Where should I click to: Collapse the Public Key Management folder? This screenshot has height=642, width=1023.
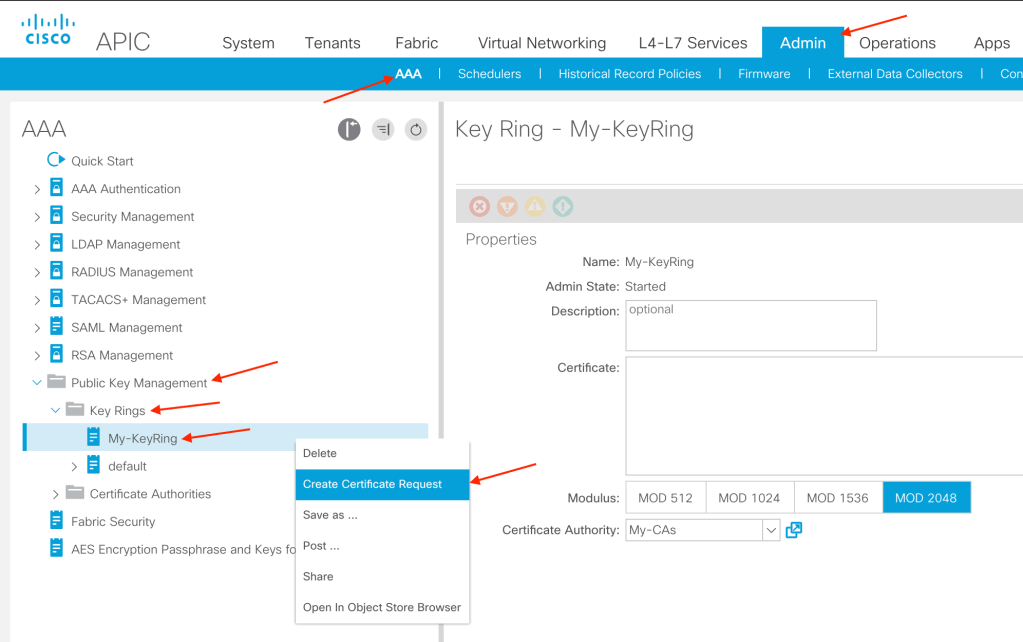(x=37, y=382)
